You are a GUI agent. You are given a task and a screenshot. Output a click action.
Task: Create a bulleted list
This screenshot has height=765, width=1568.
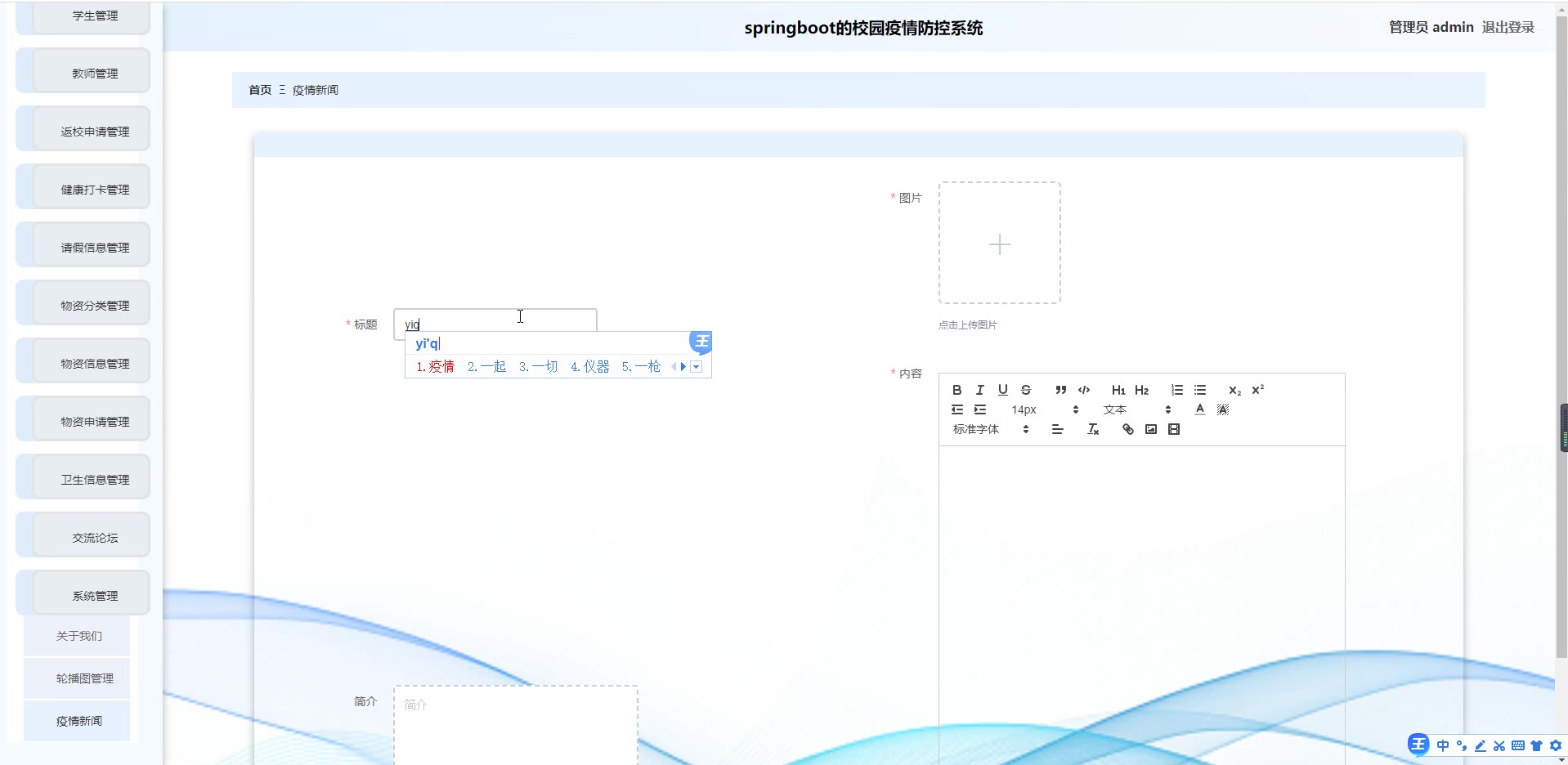[1199, 390]
